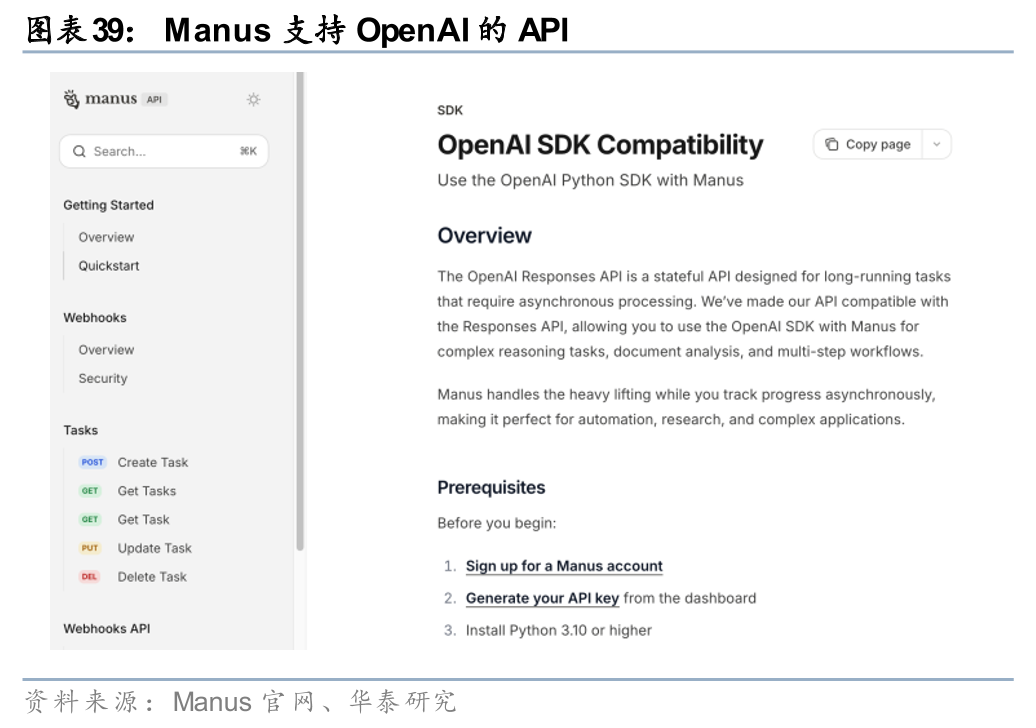Click the ⌘K shortcut hint in search
Viewport: 1036px width, 728px height.
(248, 151)
